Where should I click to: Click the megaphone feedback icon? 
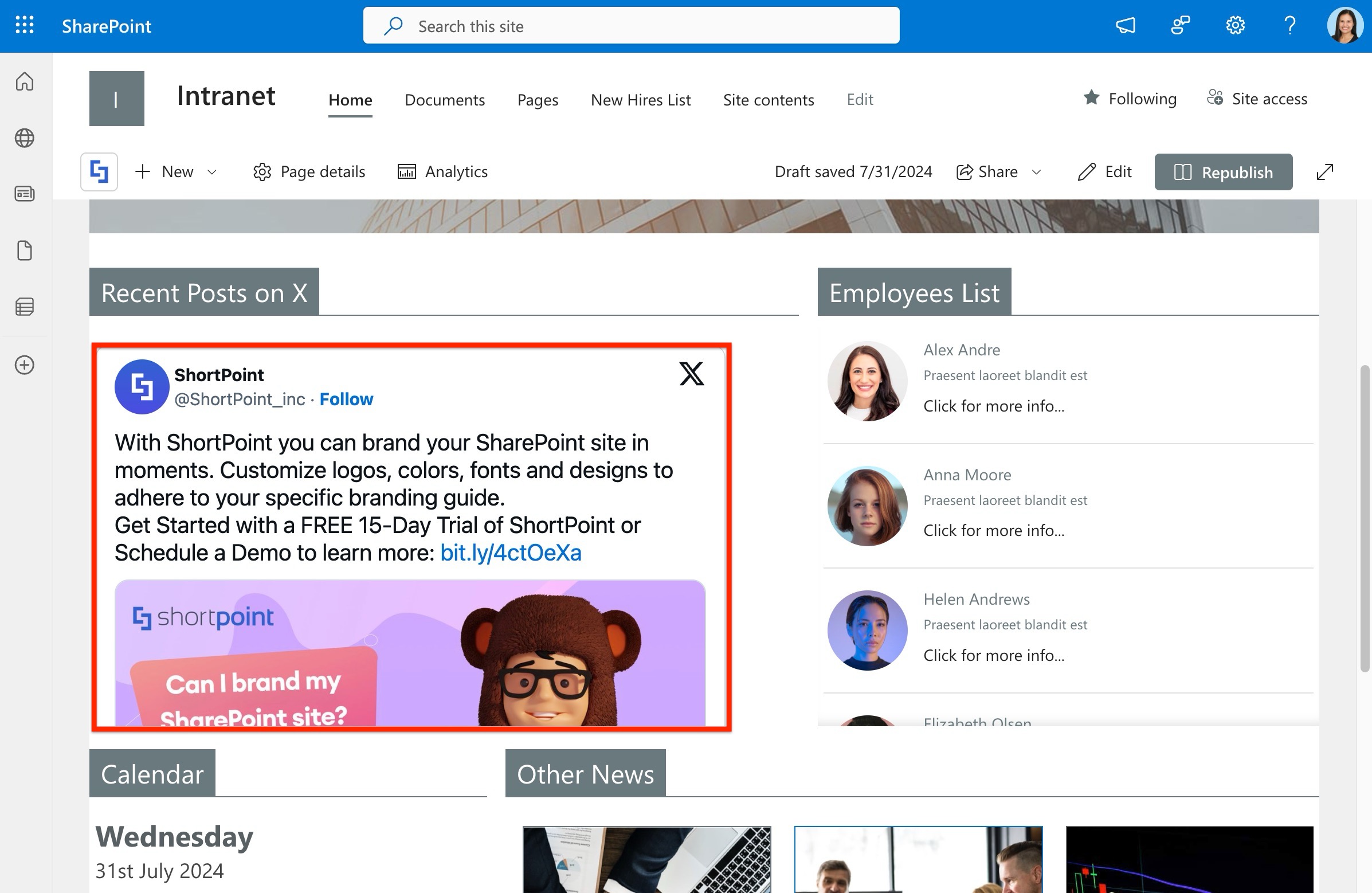[1125, 25]
